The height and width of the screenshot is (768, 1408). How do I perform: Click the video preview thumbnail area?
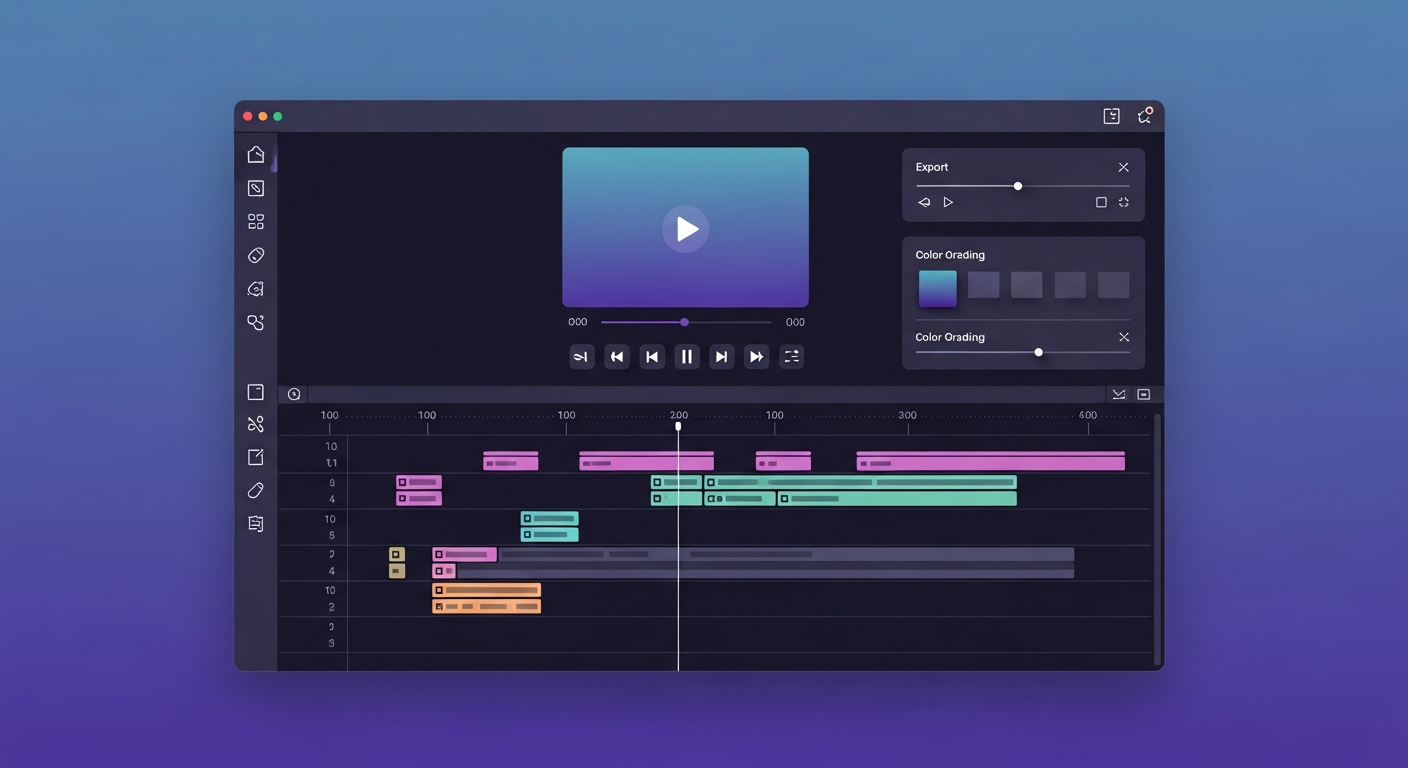pos(685,227)
